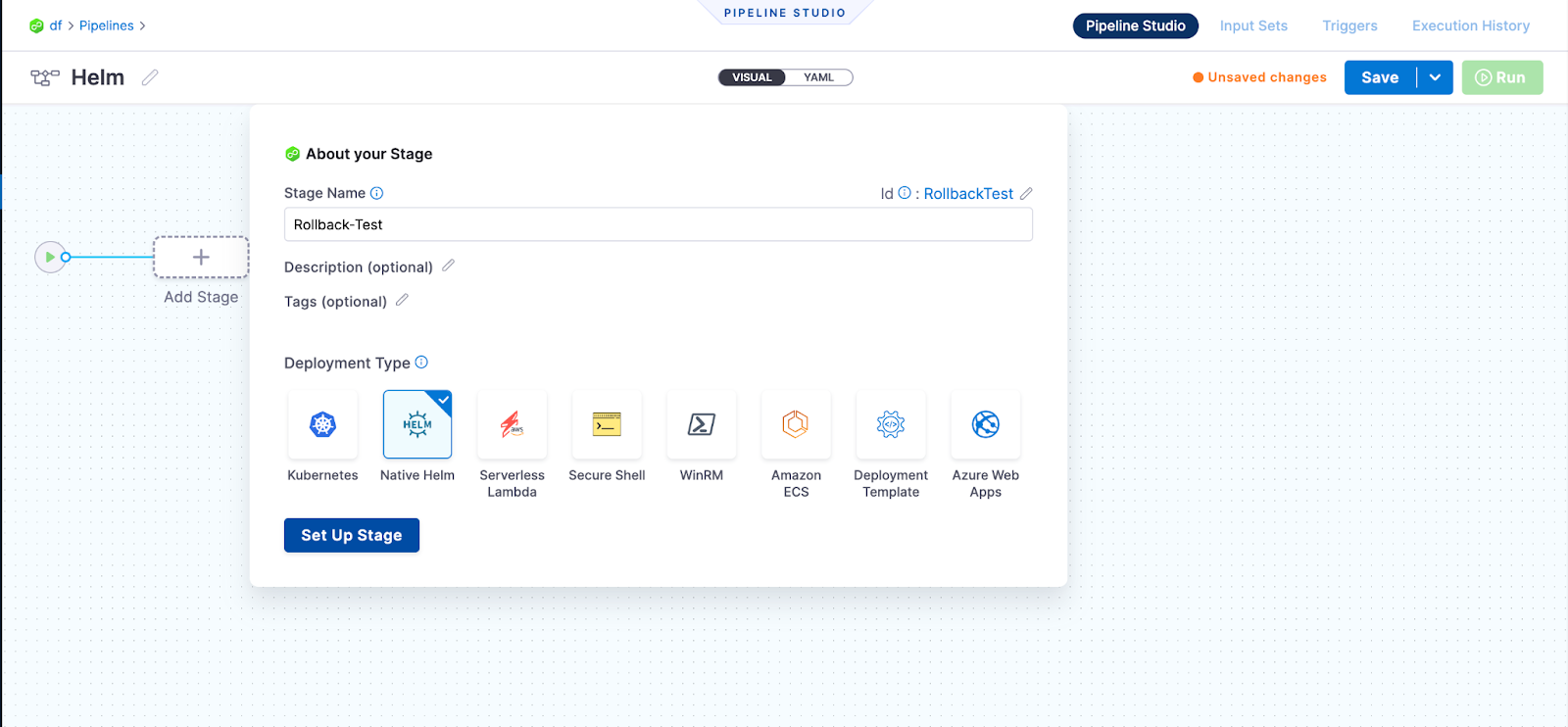The image size is (1568, 727).
Task: Select Azure Web Apps deployment type
Action: click(x=986, y=424)
